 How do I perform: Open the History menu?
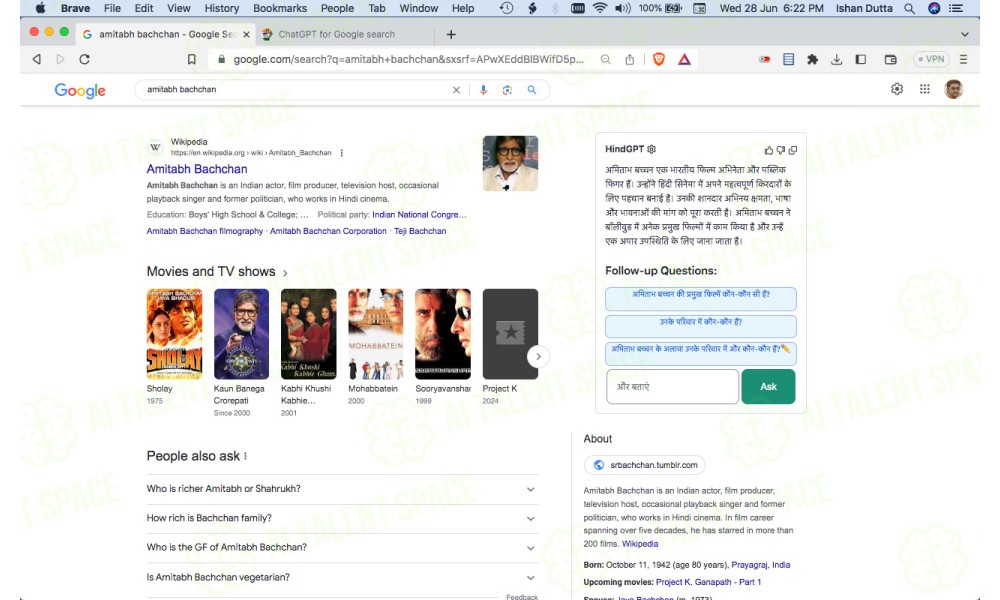(221, 8)
